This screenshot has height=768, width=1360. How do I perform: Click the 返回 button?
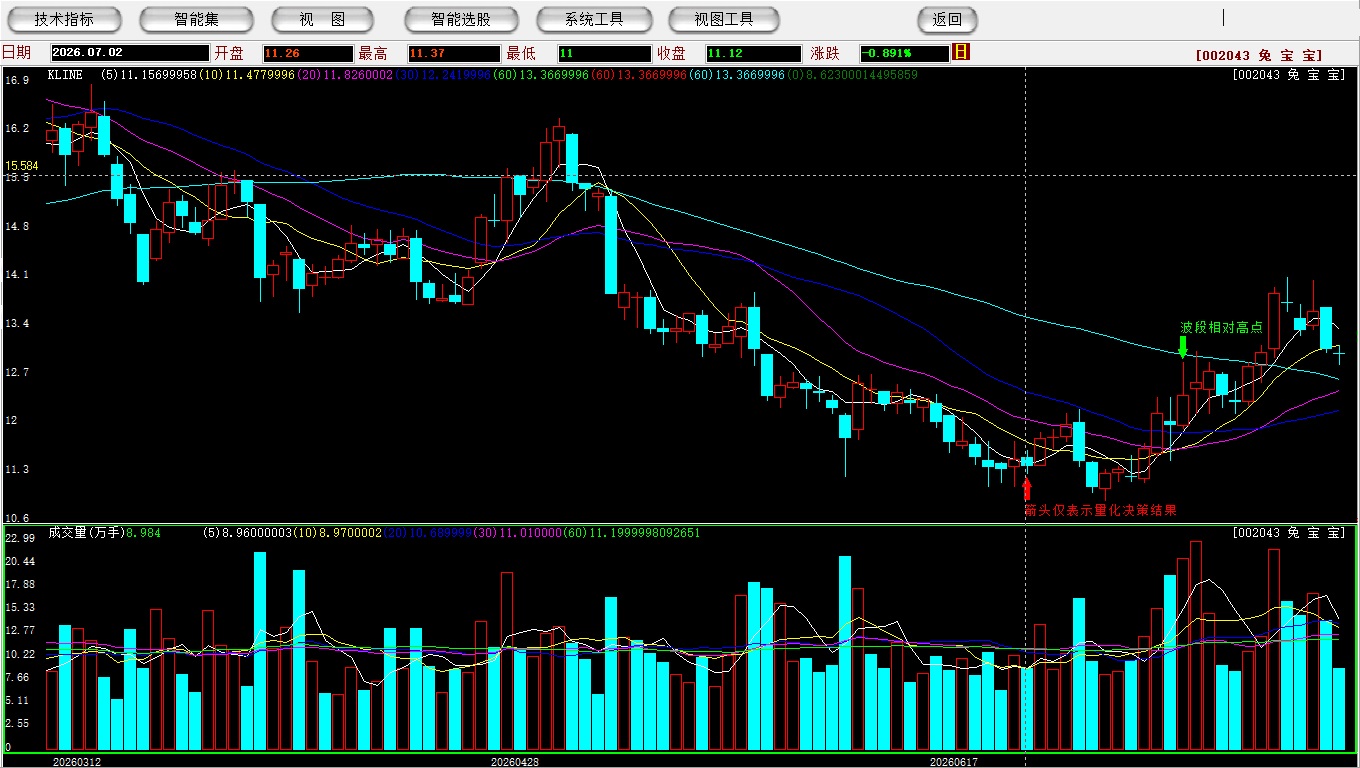947,19
